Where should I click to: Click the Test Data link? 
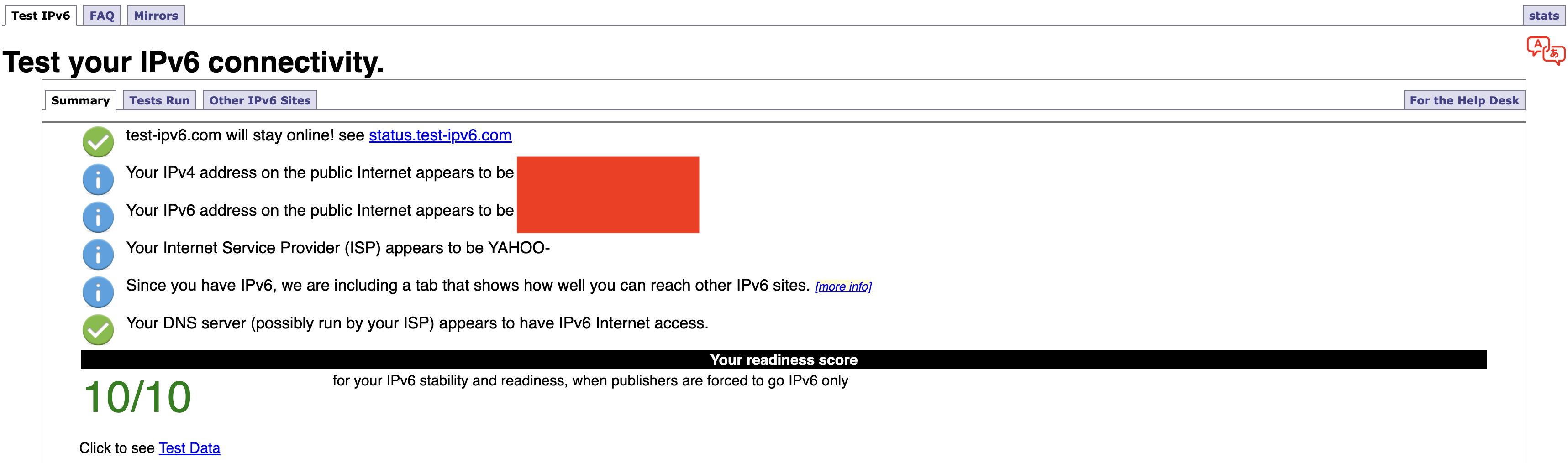coord(189,447)
